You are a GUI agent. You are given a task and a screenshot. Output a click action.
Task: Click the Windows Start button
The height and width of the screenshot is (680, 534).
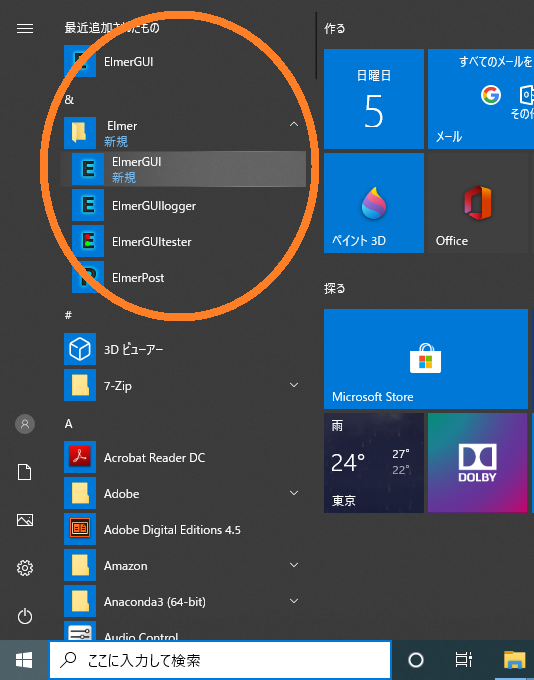tap(24, 660)
